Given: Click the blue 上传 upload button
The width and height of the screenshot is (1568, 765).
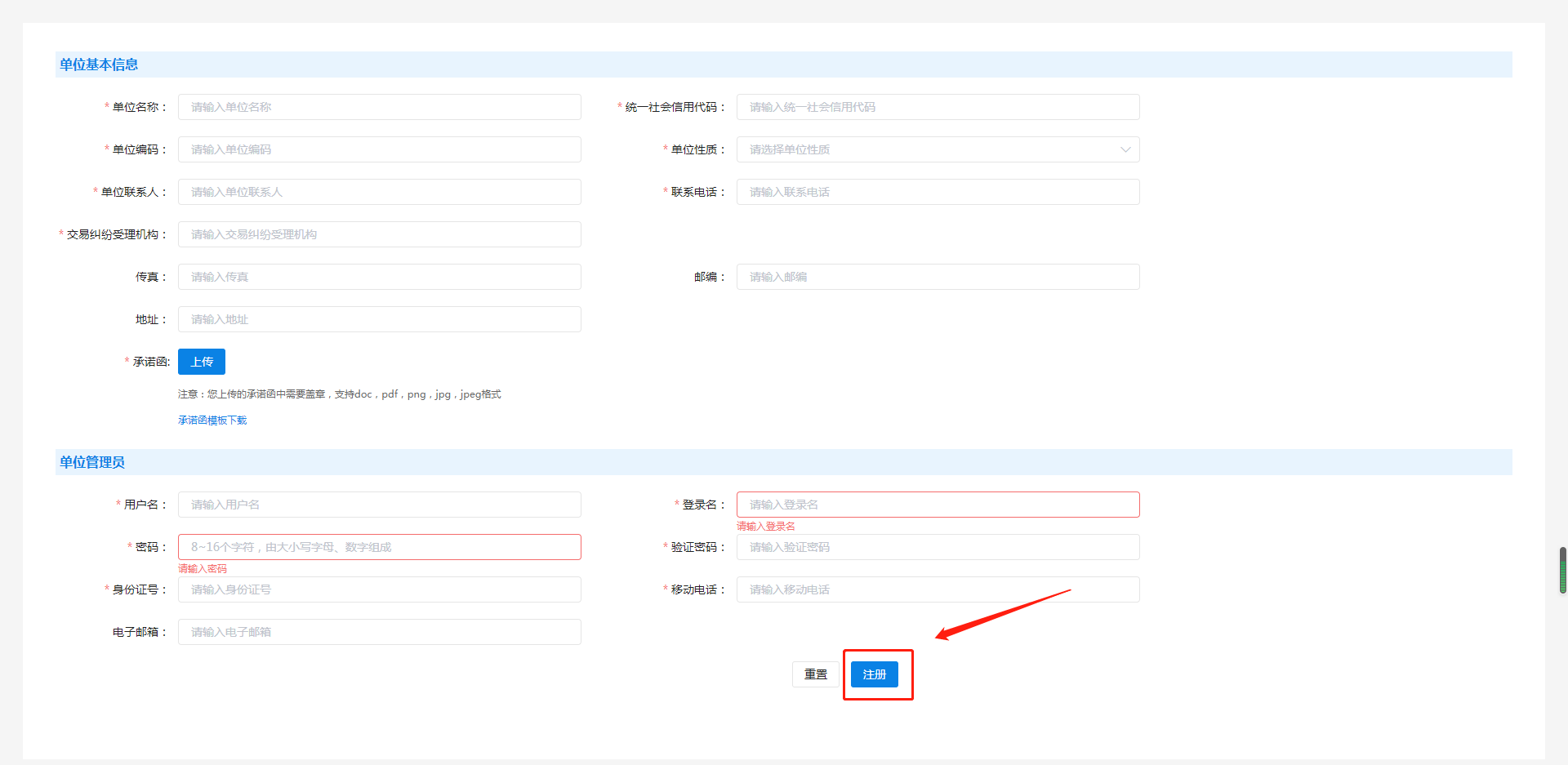Looking at the screenshot, I should [x=202, y=362].
